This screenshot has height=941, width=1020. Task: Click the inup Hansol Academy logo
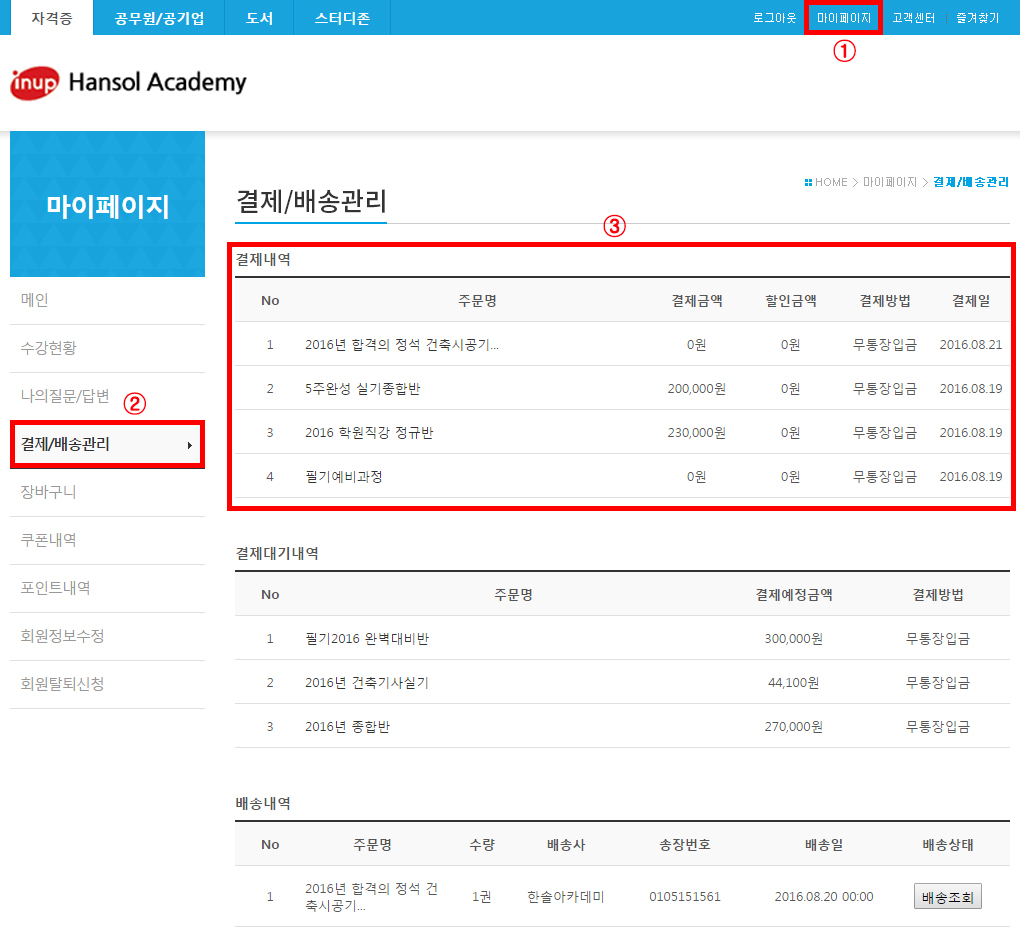tap(128, 83)
